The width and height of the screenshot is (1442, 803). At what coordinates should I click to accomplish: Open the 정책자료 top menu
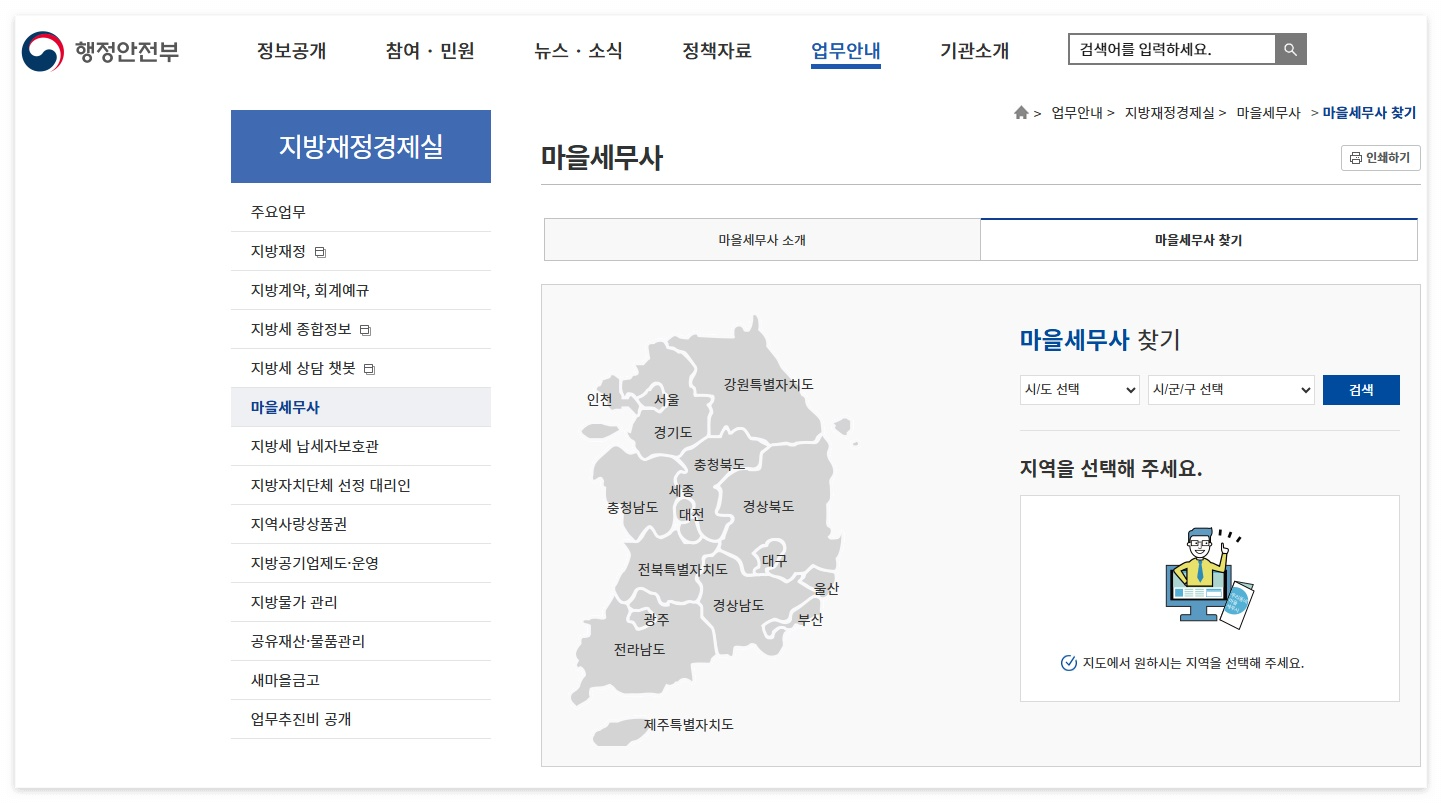click(717, 50)
